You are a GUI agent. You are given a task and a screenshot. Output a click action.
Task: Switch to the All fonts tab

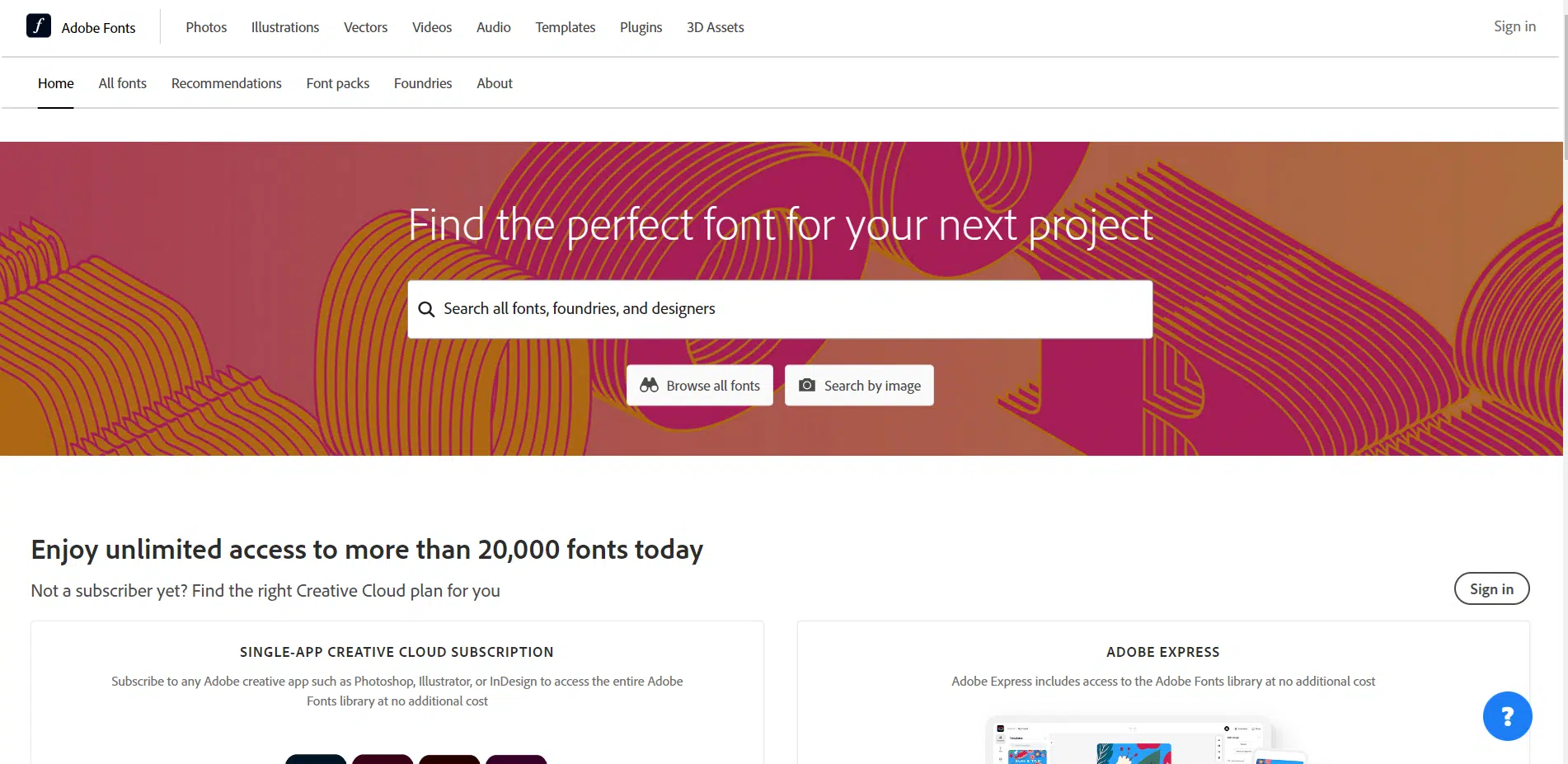point(122,82)
